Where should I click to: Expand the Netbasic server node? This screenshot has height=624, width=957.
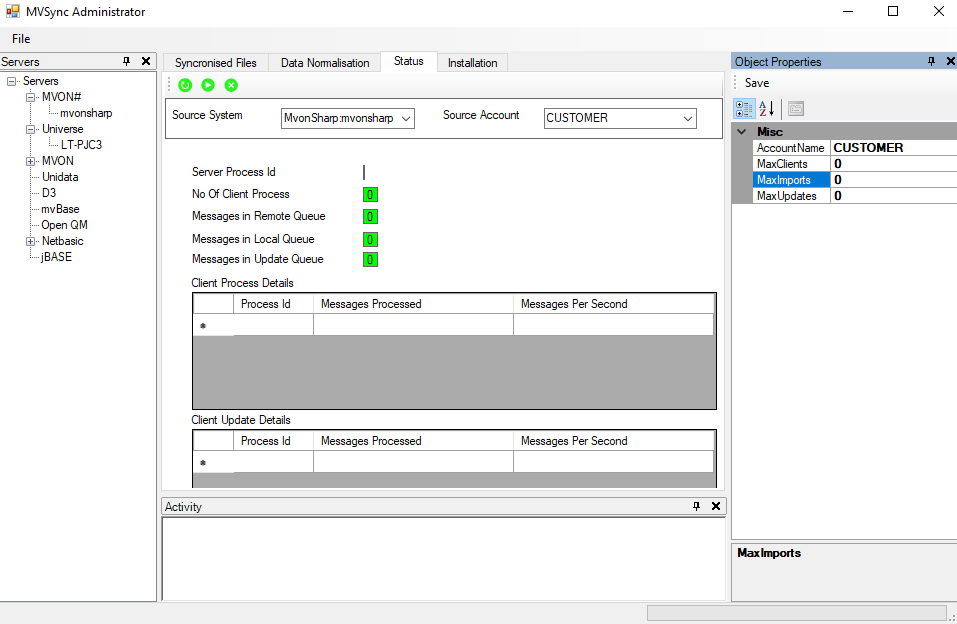(31, 241)
